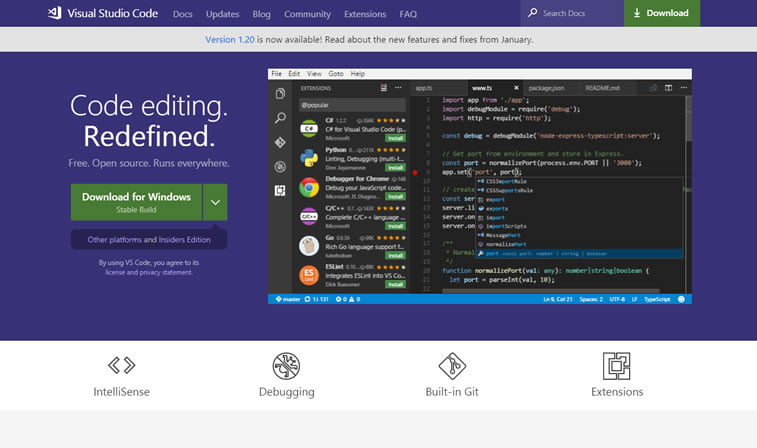757x448 pixels.
Task: Open the license link
Action: [115, 272]
